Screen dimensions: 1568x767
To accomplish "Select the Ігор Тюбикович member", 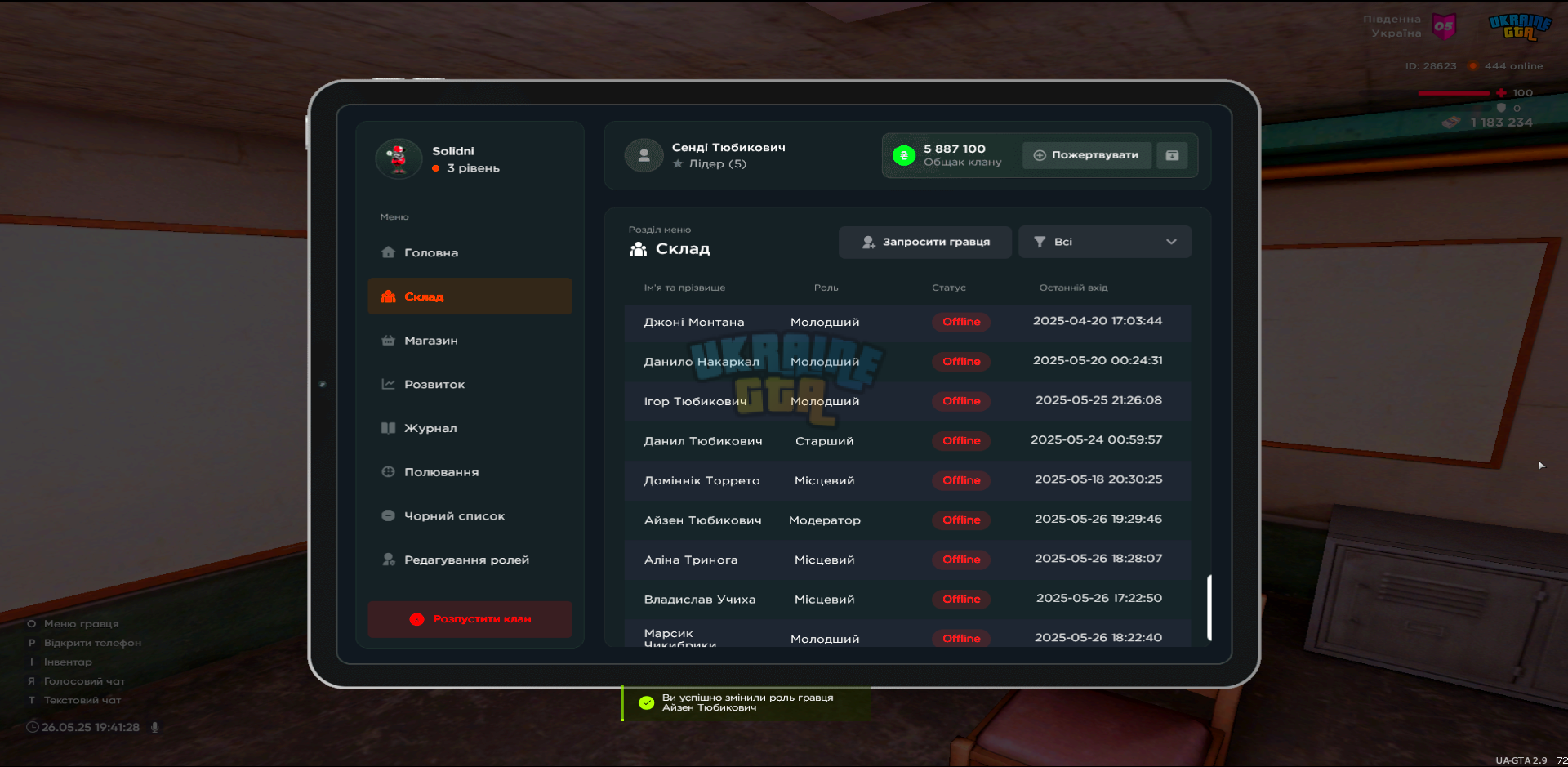I will click(906, 401).
